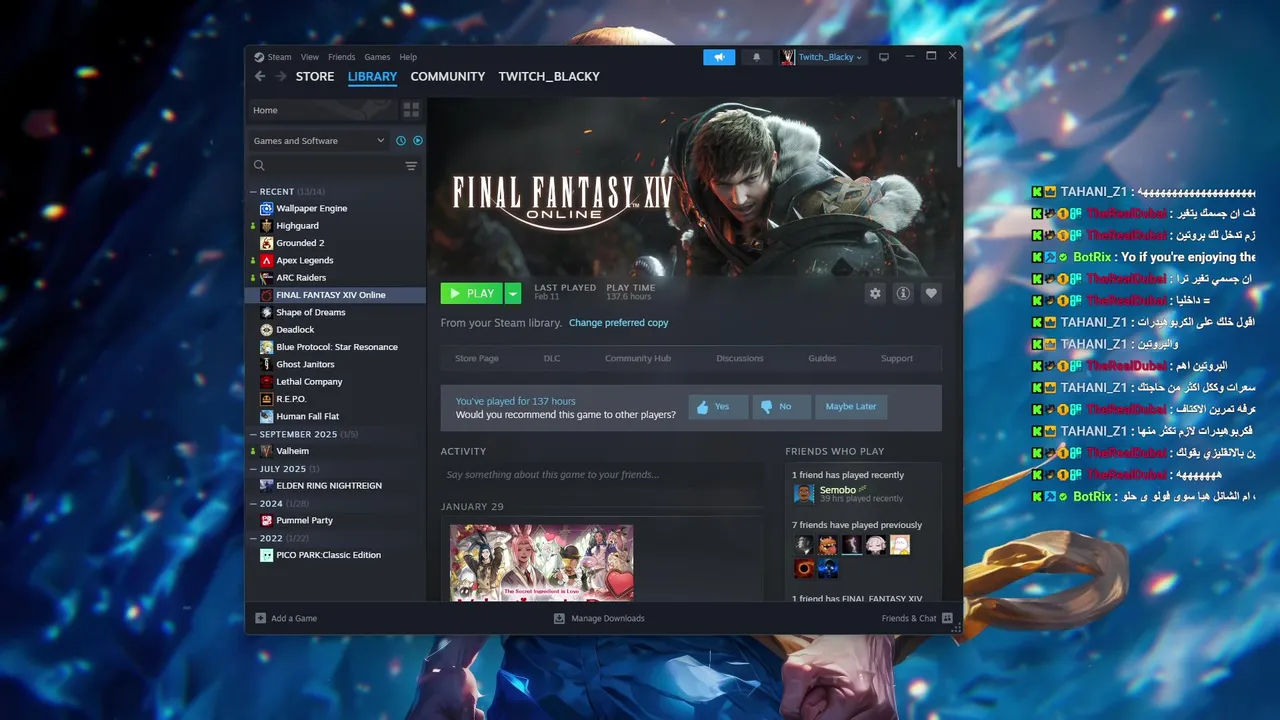The height and width of the screenshot is (720, 1280).
Task: Open the Community Hub tab
Action: click(x=638, y=358)
